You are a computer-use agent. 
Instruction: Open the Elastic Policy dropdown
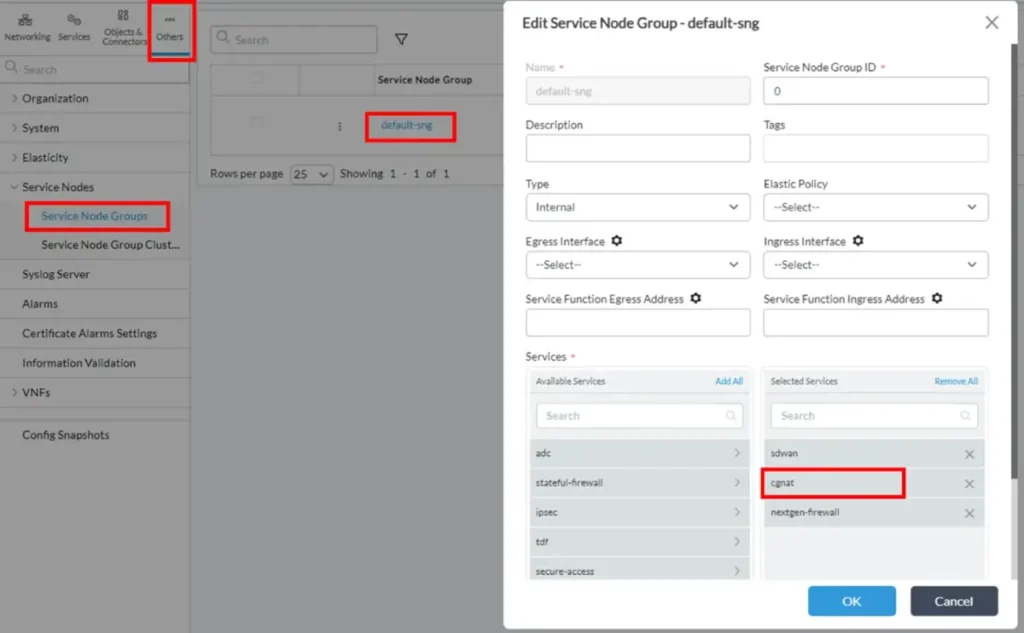[875, 207]
